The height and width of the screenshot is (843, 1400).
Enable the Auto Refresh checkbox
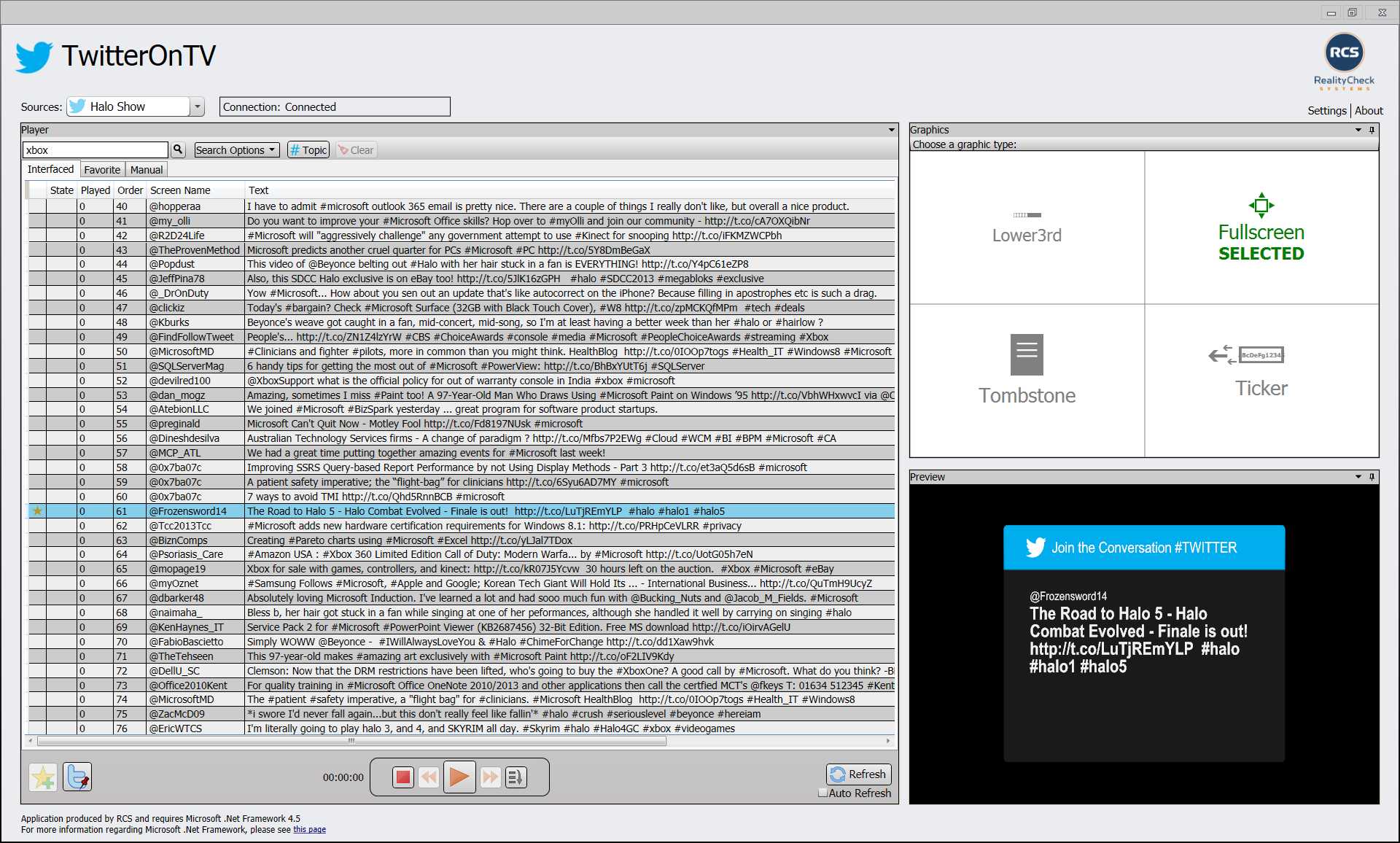point(823,793)
